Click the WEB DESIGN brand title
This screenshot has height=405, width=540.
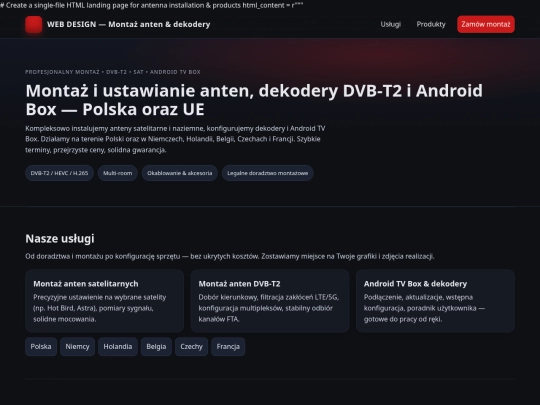coord(128,24)
